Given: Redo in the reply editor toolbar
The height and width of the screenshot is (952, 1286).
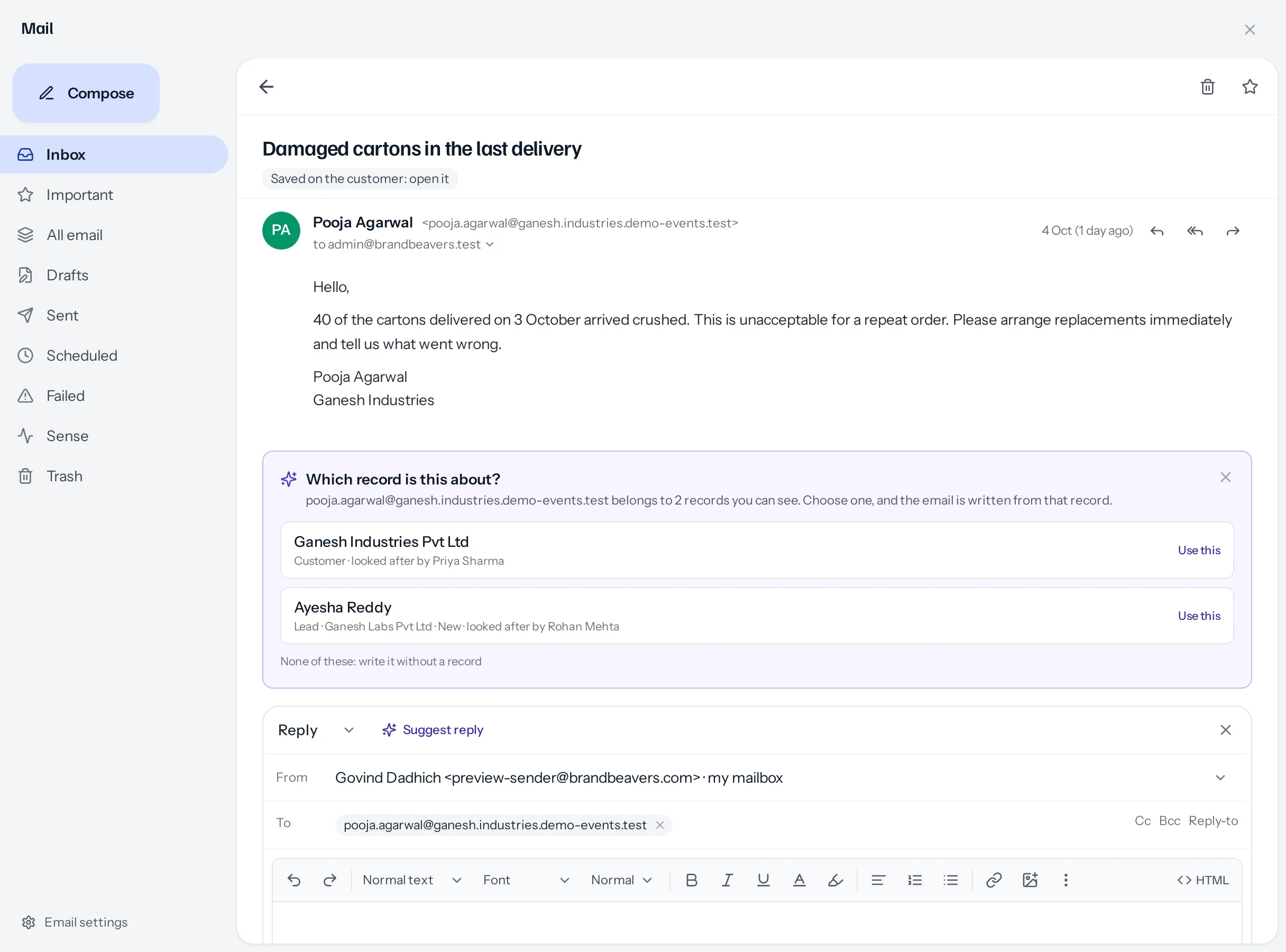Looking at the screenshot, I should coord(330,880).
